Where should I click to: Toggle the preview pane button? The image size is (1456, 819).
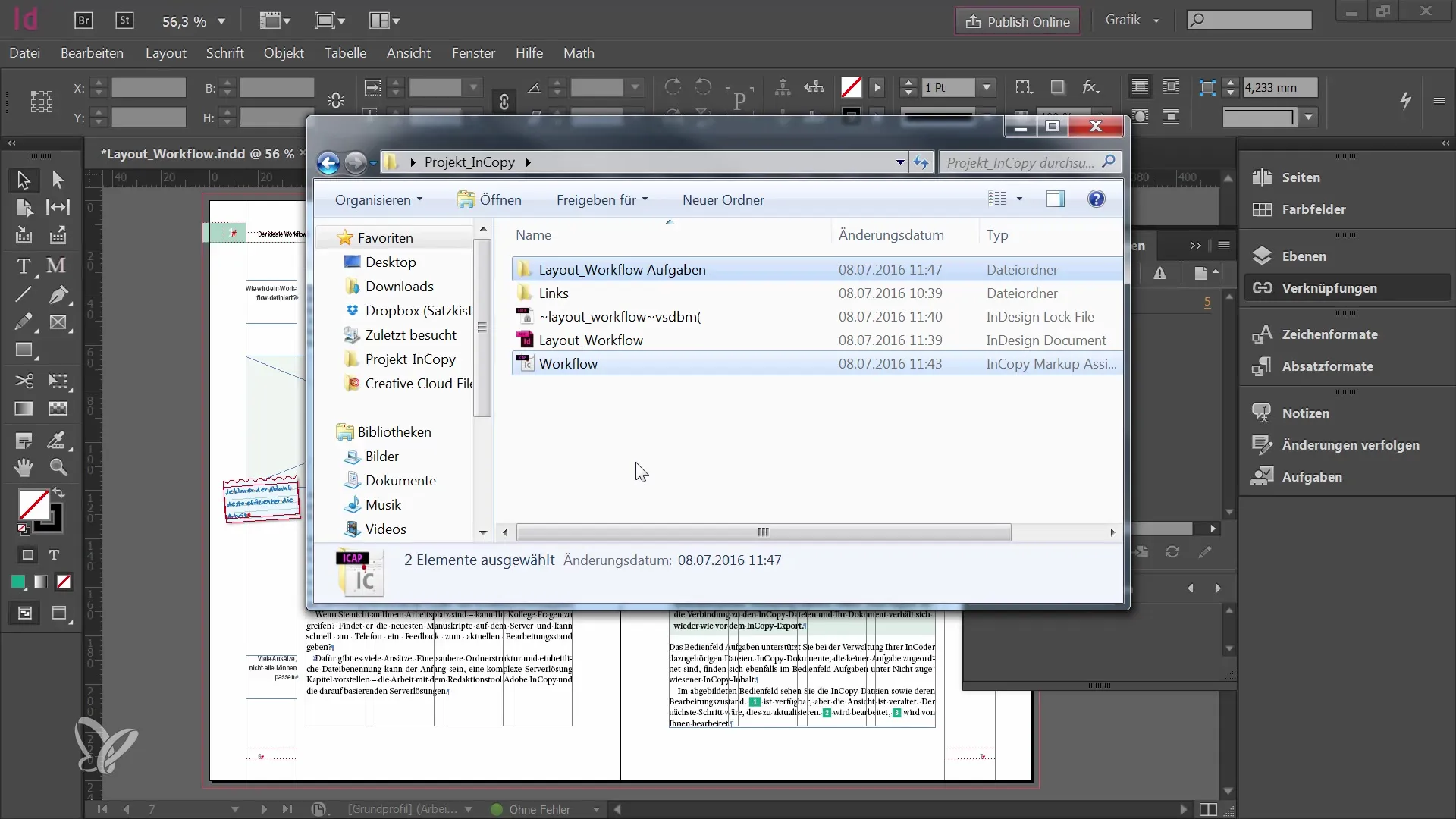1056,199
